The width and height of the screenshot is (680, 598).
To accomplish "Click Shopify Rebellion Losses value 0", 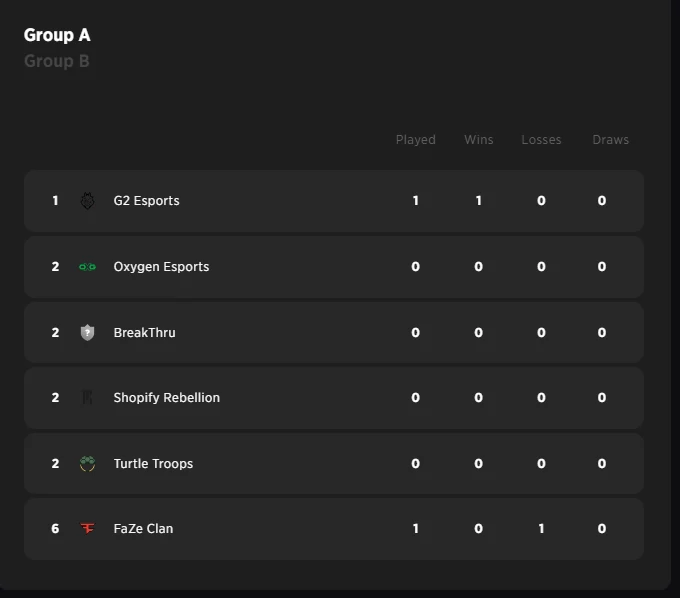I will click(x=541, y=398).
